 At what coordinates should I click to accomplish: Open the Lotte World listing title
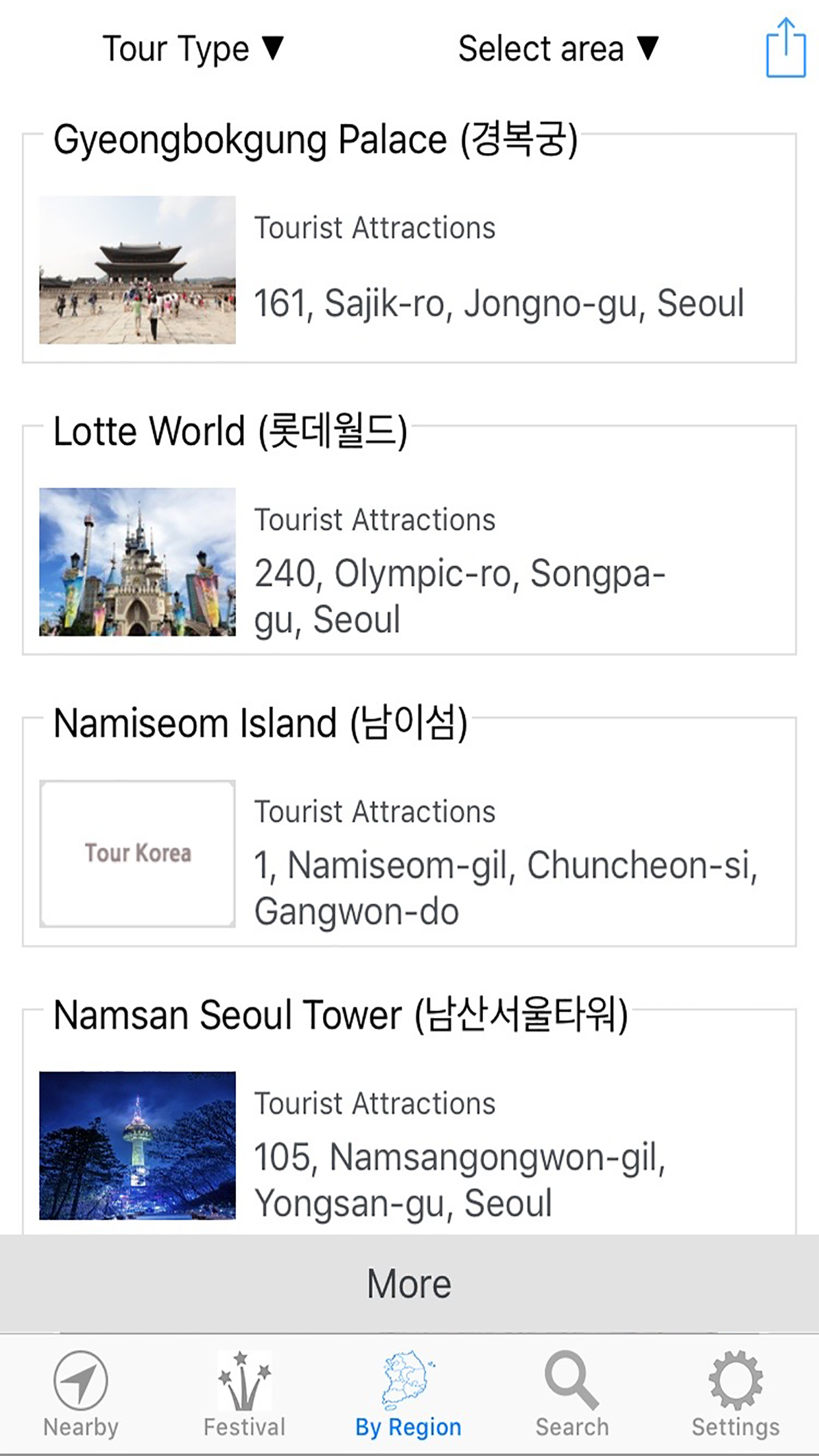tap(230, 432)
